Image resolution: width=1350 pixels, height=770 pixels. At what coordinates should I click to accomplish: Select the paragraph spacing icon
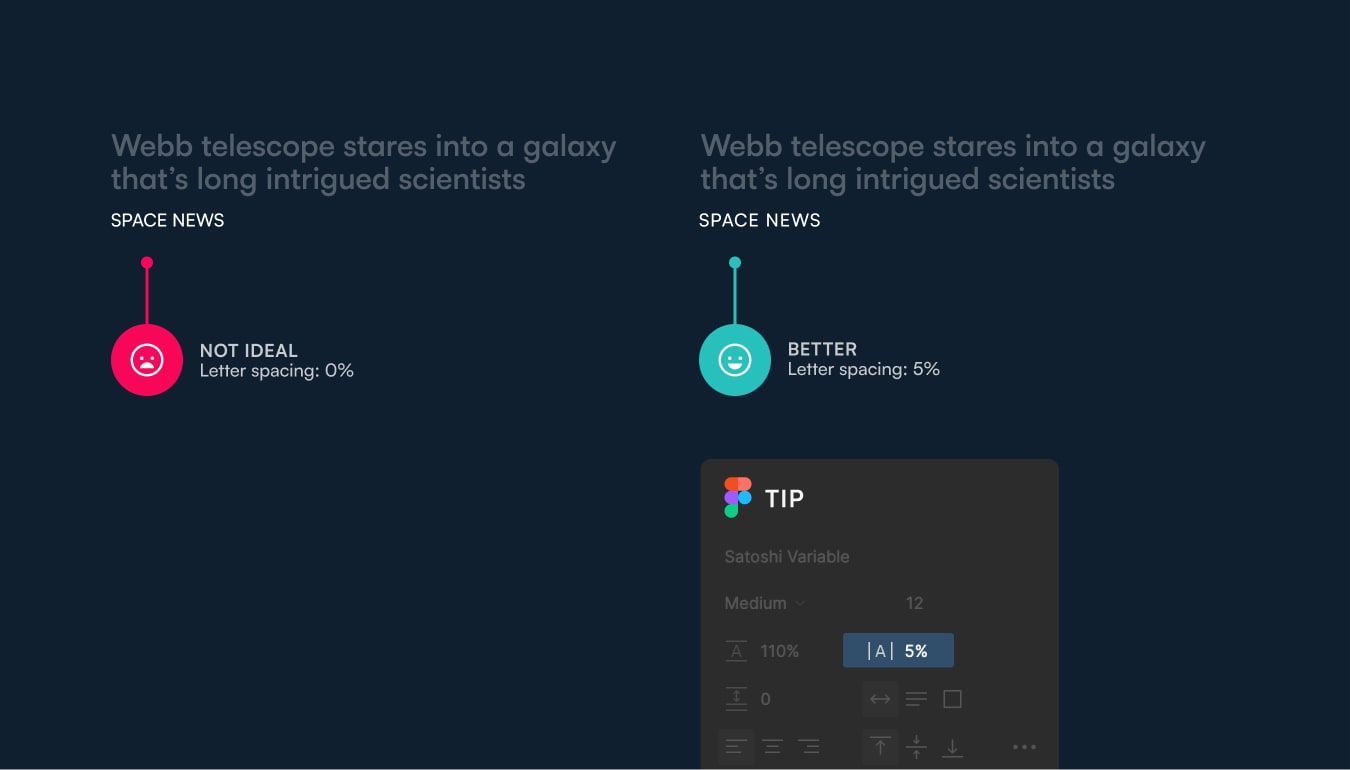tap(736, 698)
